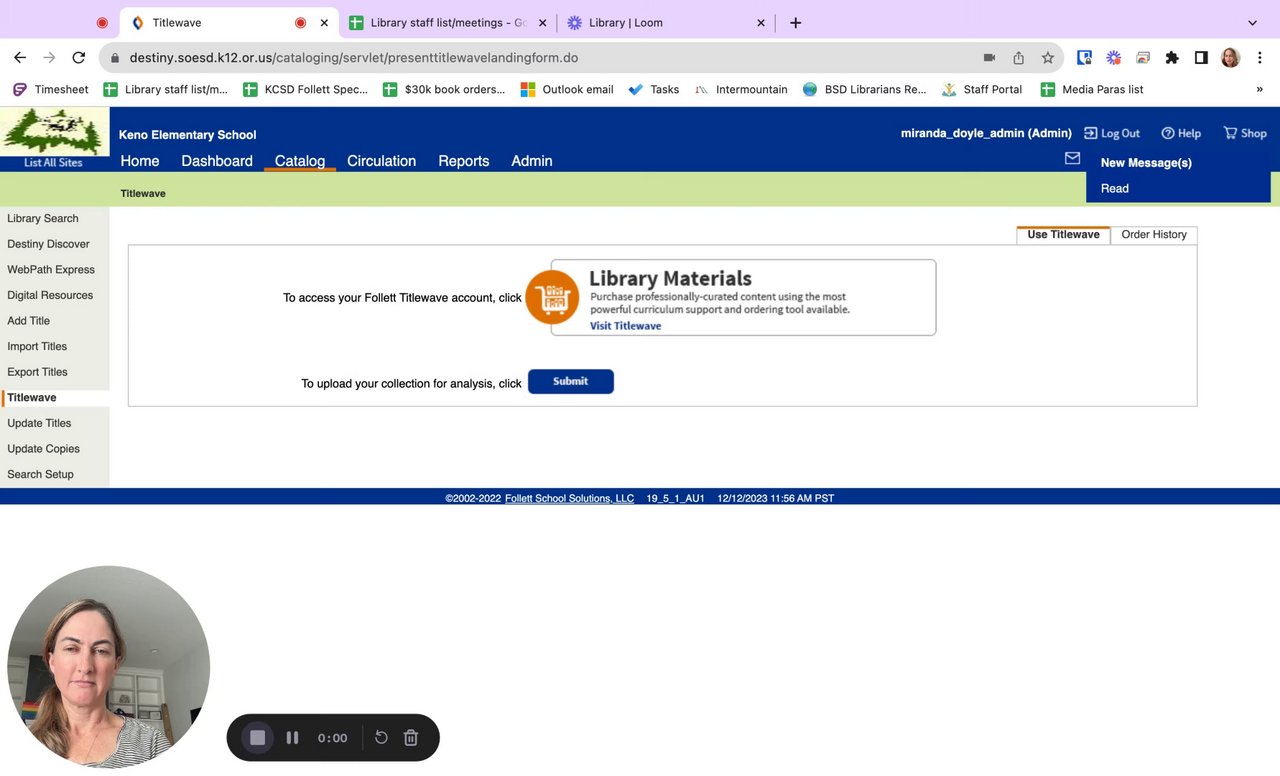1280x776 pixels.
Task: Open Destiny Discover in the sidebar
Action: (48, 244)
